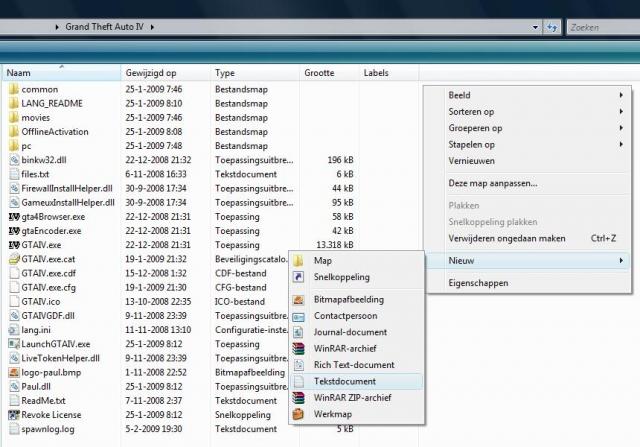Image resolution: width=640 pixels, height=447 pixels.
Task: Expand arrow after Grand Theft Auto IV breadcrumb
Action: 152,27
